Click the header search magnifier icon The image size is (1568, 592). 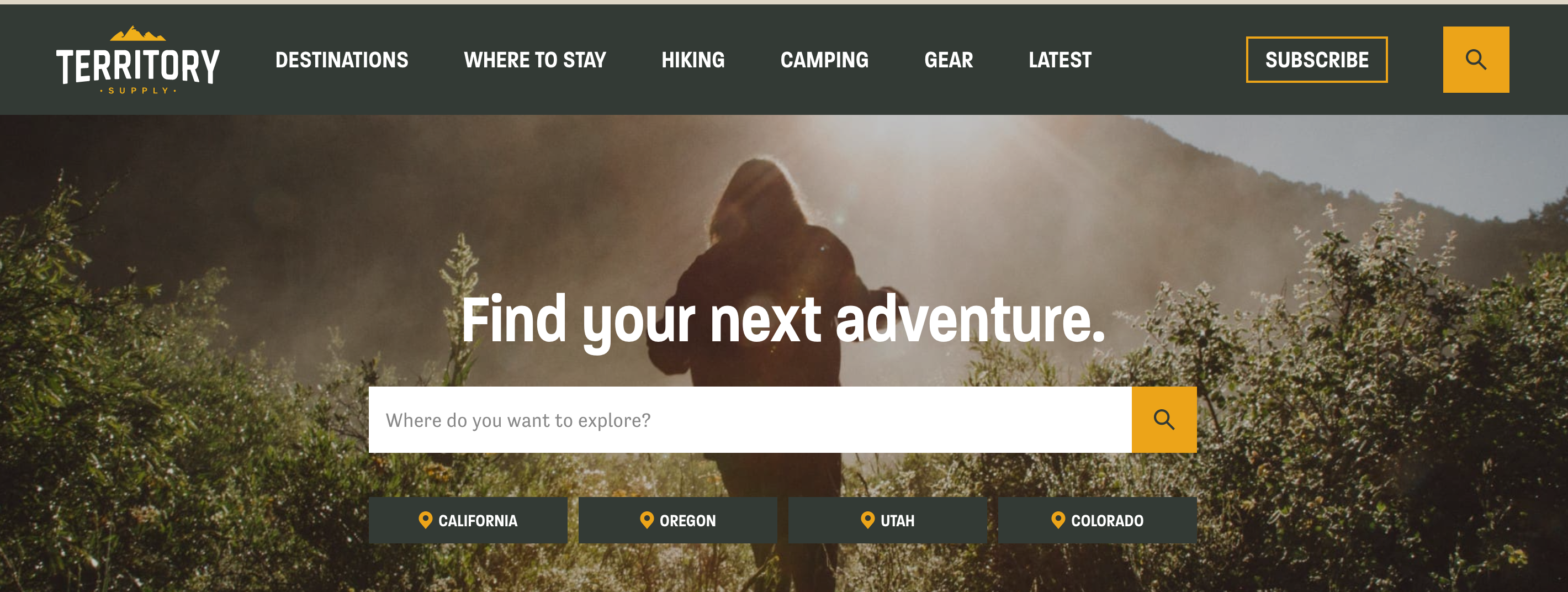tap(1475, 60)
